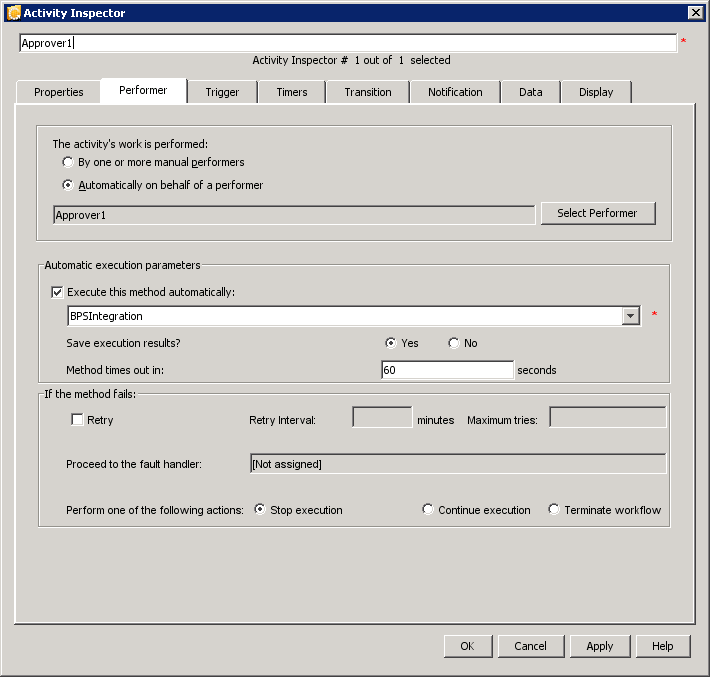Click the OK button
710x677 pixels.
468,646
